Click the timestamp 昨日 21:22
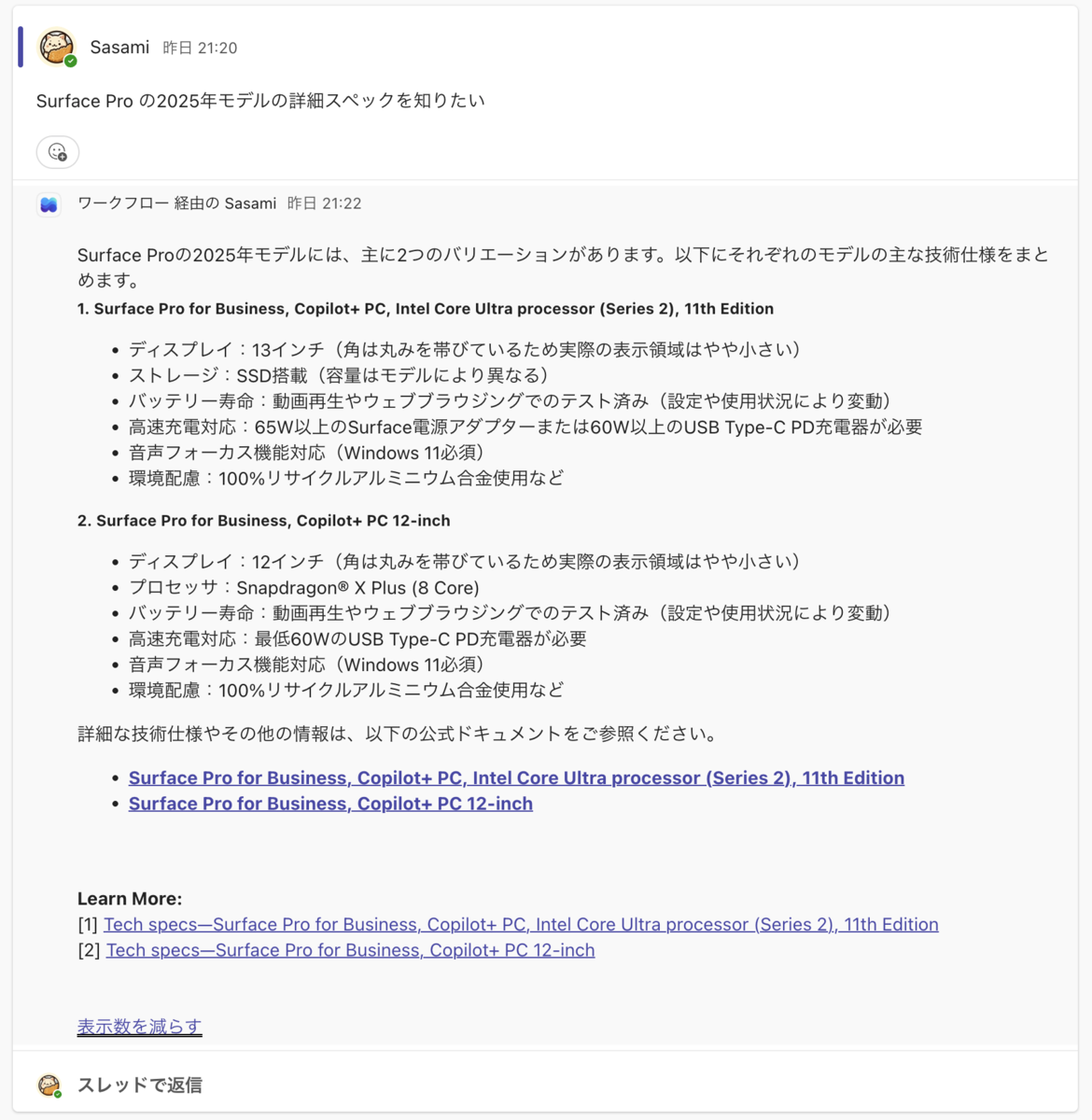Viewport: 1092px width, 1120px height. pyautogui.click(x=324, y=203)
